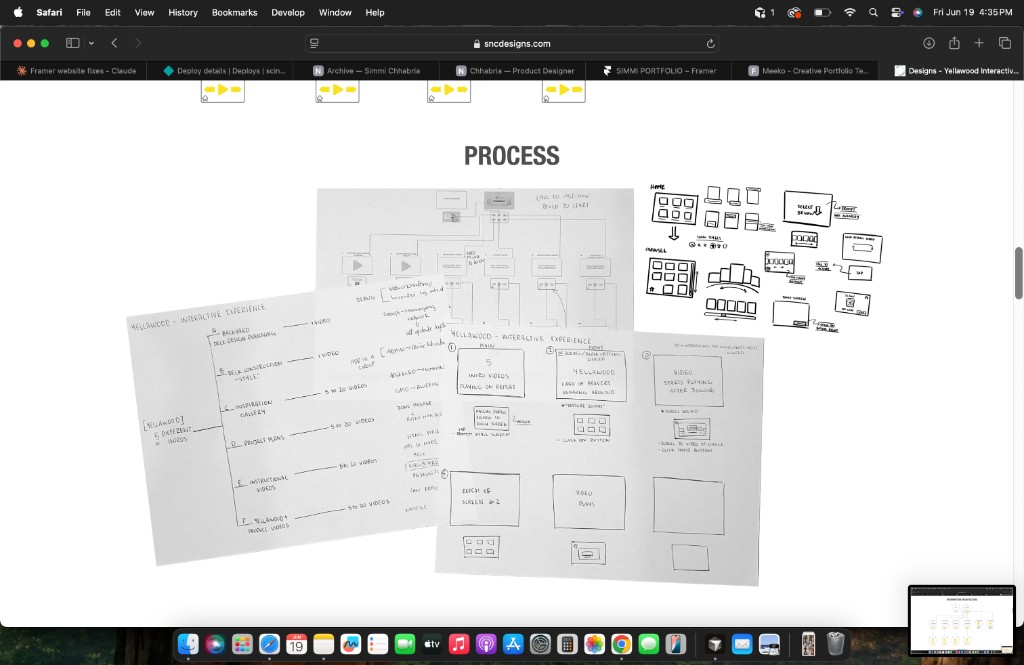Show Safari downloads
This screenshot has width=1024, height=665.
pos(929,43)
